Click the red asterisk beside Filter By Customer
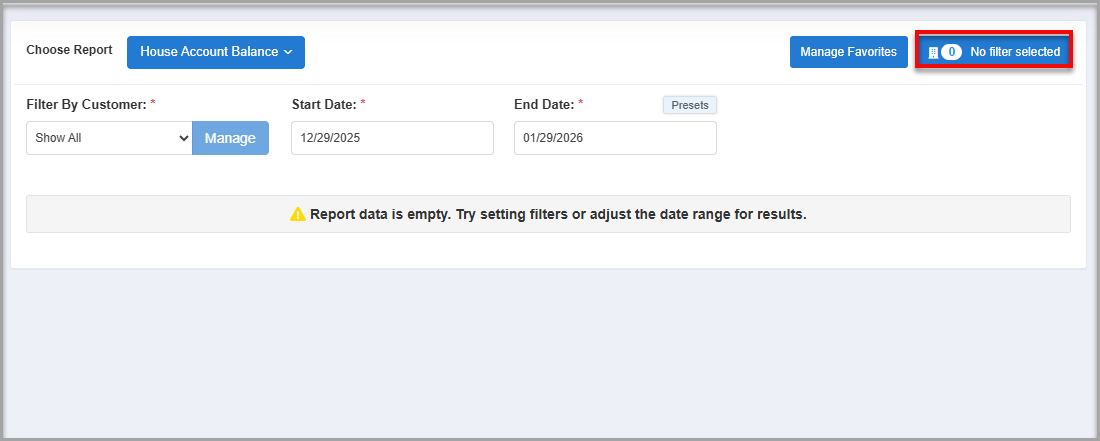This screenshot has width=1100, height=441. tap(153, 104)
